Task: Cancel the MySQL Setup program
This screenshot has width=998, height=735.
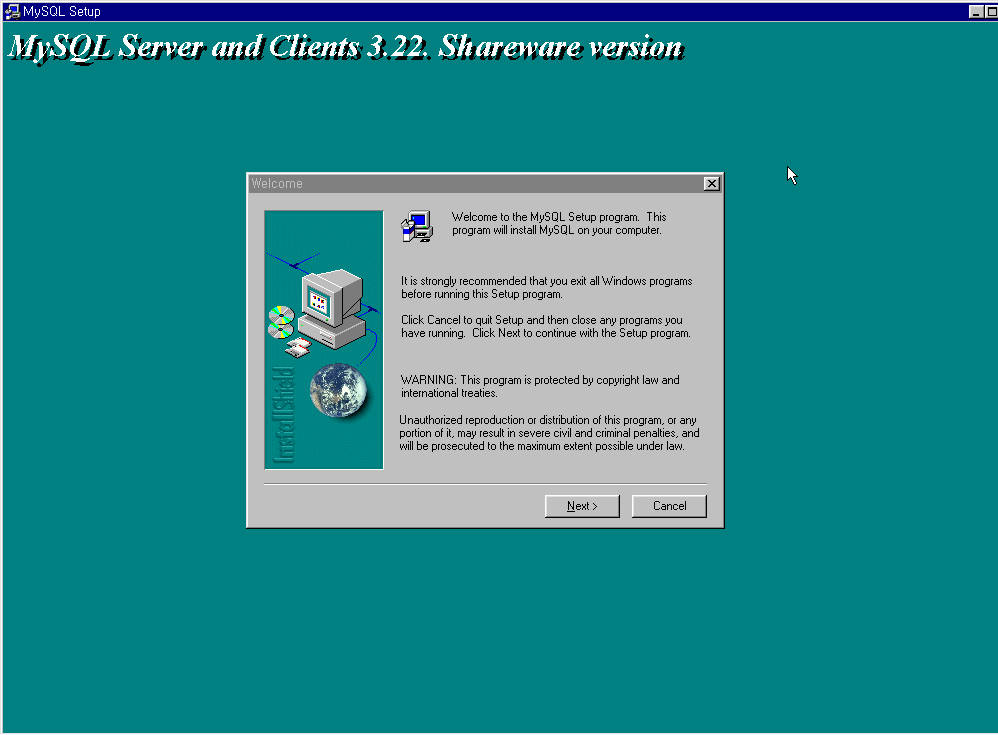Action: pyautogui.click(x=669, y=506)
